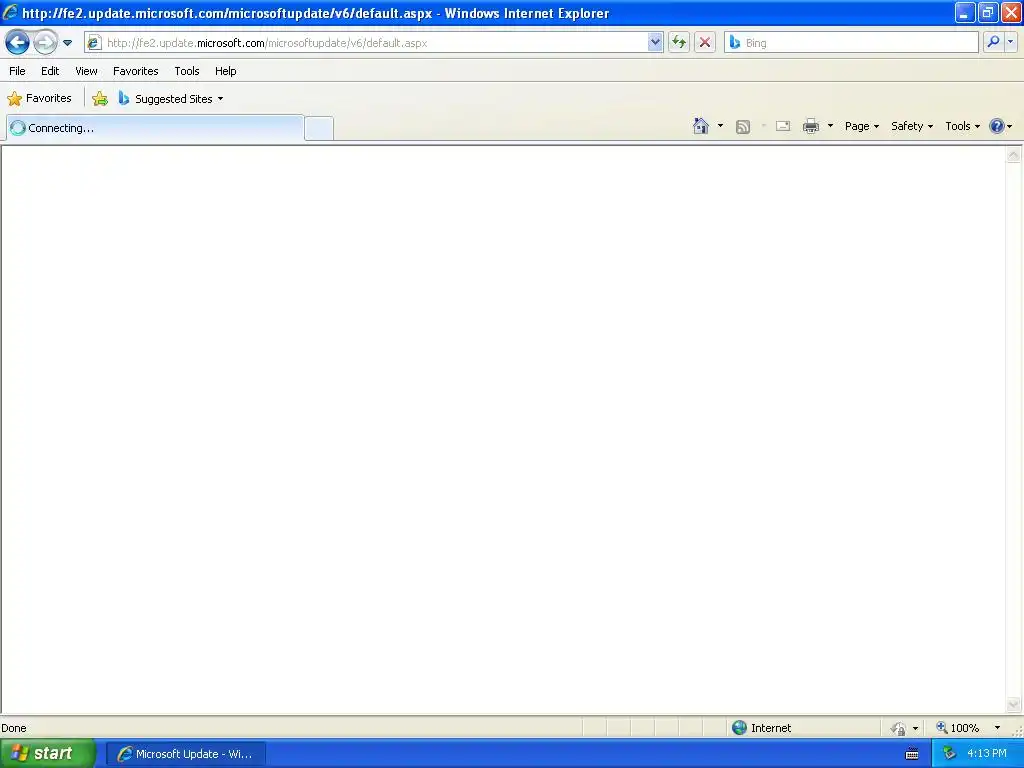Open the Favorites menu in the menu bar
Image resolution: width=1024 pixels, height=768 pixels.
coord(135,71)
